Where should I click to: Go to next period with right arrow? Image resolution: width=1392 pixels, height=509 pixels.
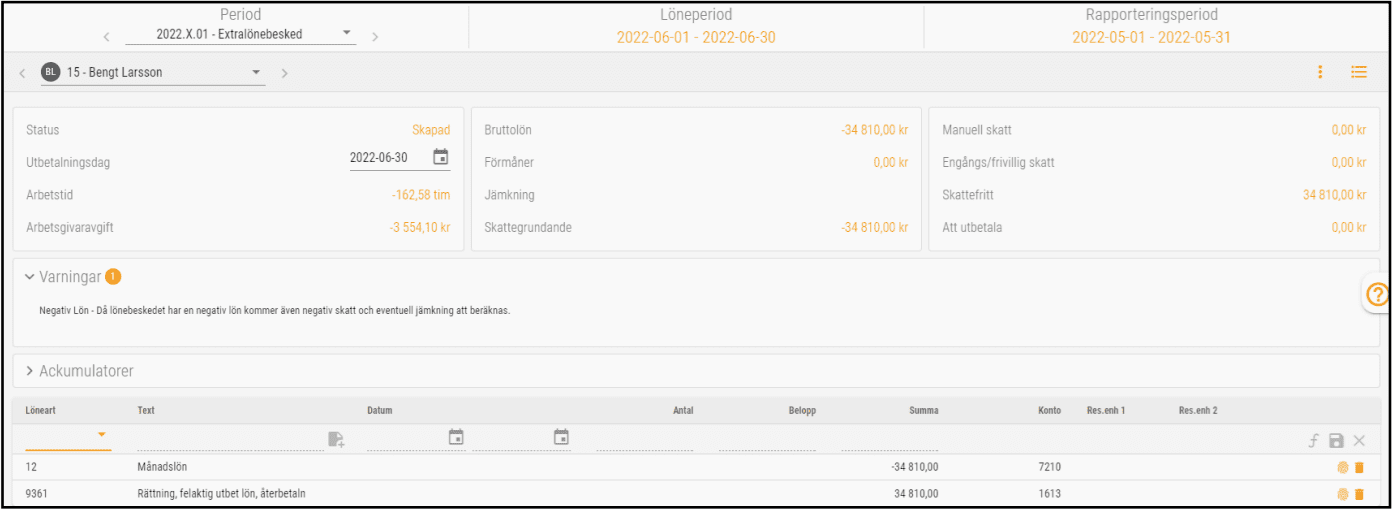pyautogui.click(x=375, y=37)
